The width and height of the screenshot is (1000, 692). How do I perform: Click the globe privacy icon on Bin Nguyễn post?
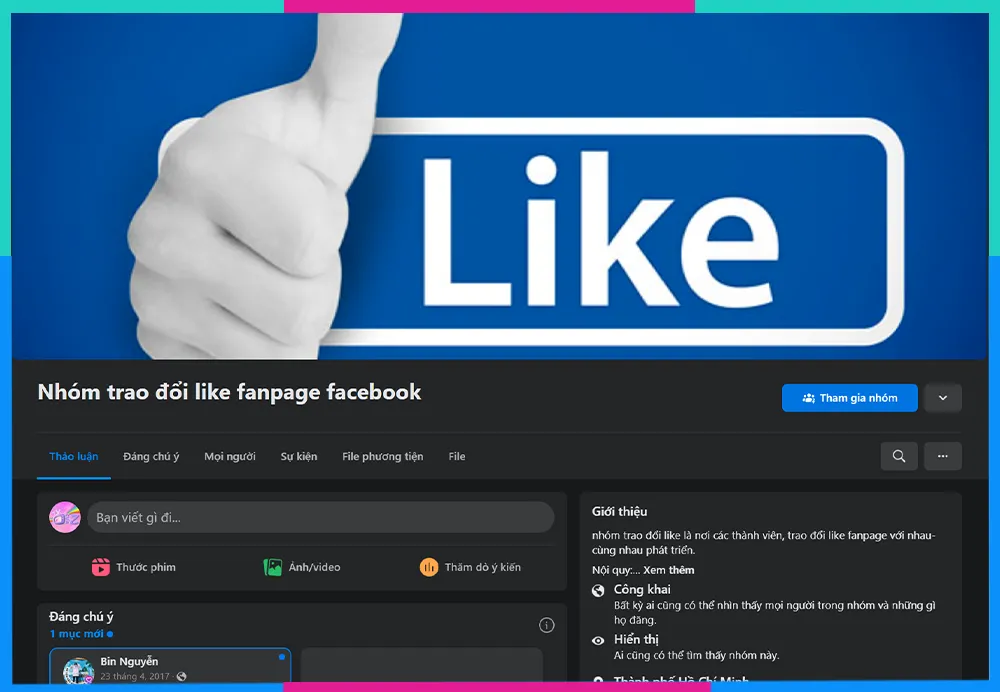[182, 676]
